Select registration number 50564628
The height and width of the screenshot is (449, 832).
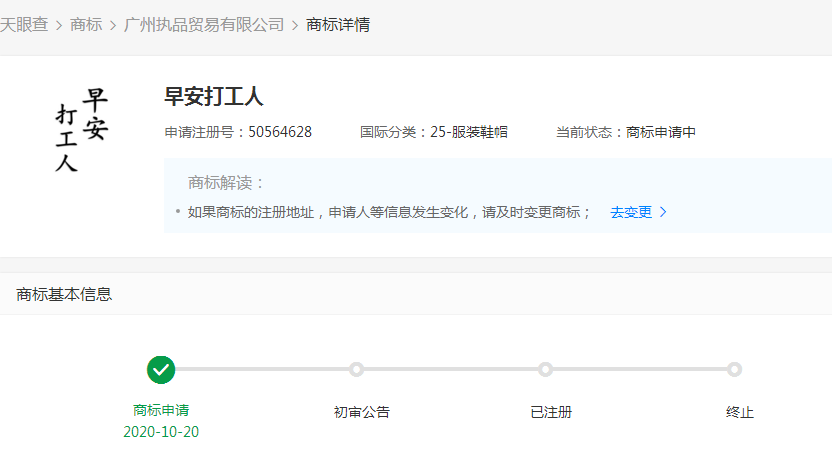(x=280, y=132)
